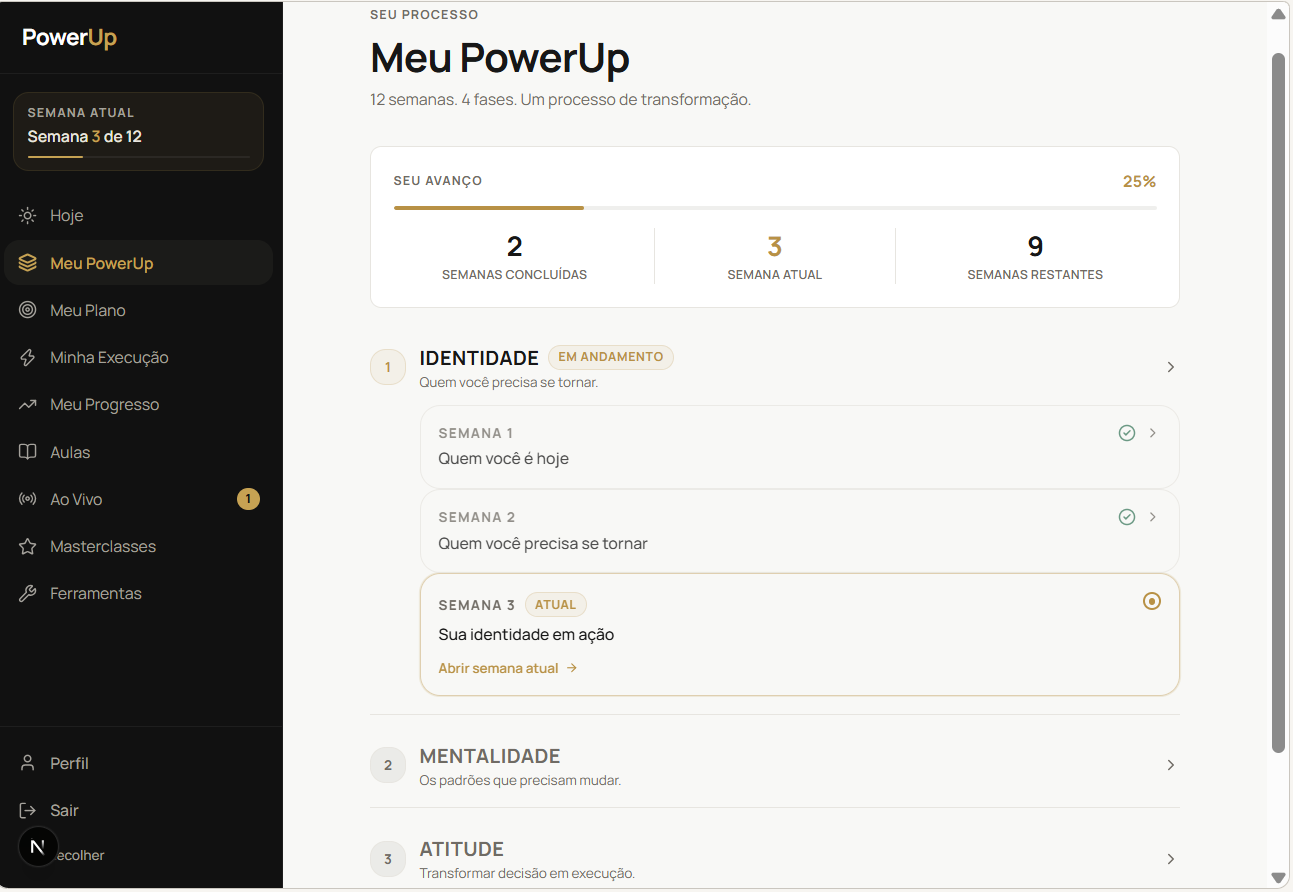Click the open book icon for Aulas
This screenshot has width=1293, height=892.
28,452
